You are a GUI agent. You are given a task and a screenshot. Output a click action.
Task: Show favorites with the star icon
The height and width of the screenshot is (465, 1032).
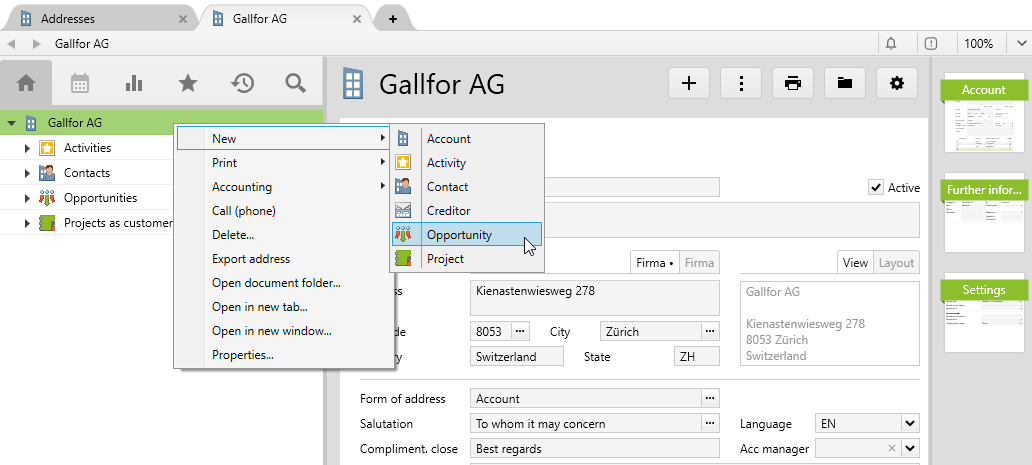point(187,83)
